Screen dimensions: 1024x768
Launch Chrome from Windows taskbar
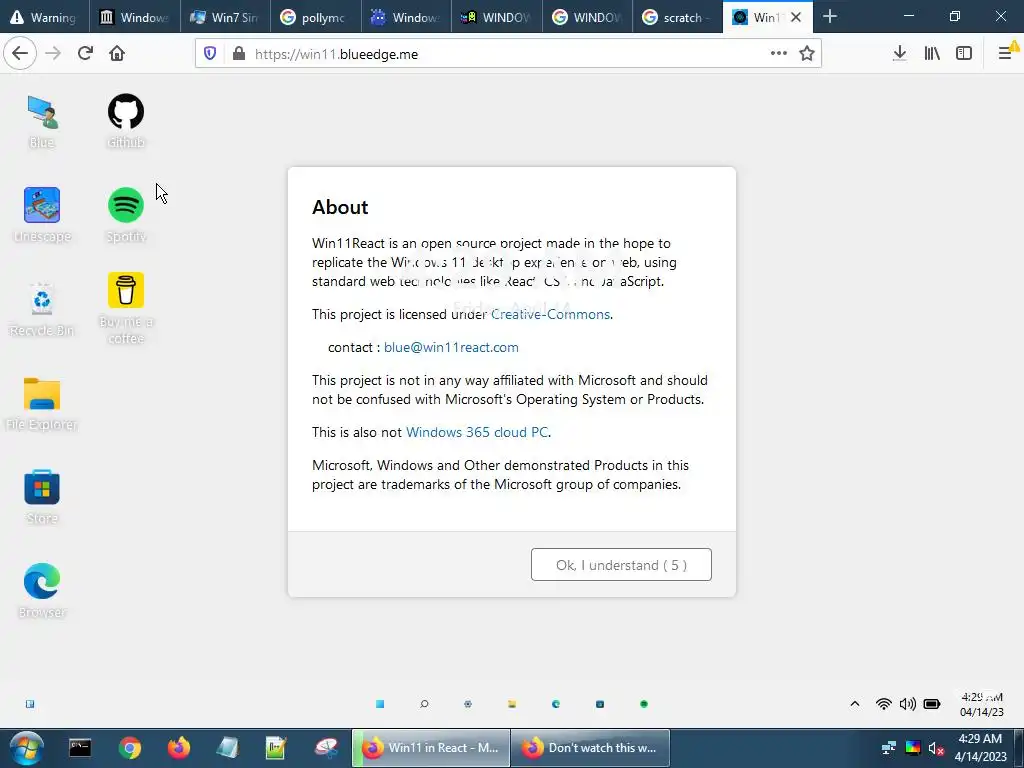[130, 748]
